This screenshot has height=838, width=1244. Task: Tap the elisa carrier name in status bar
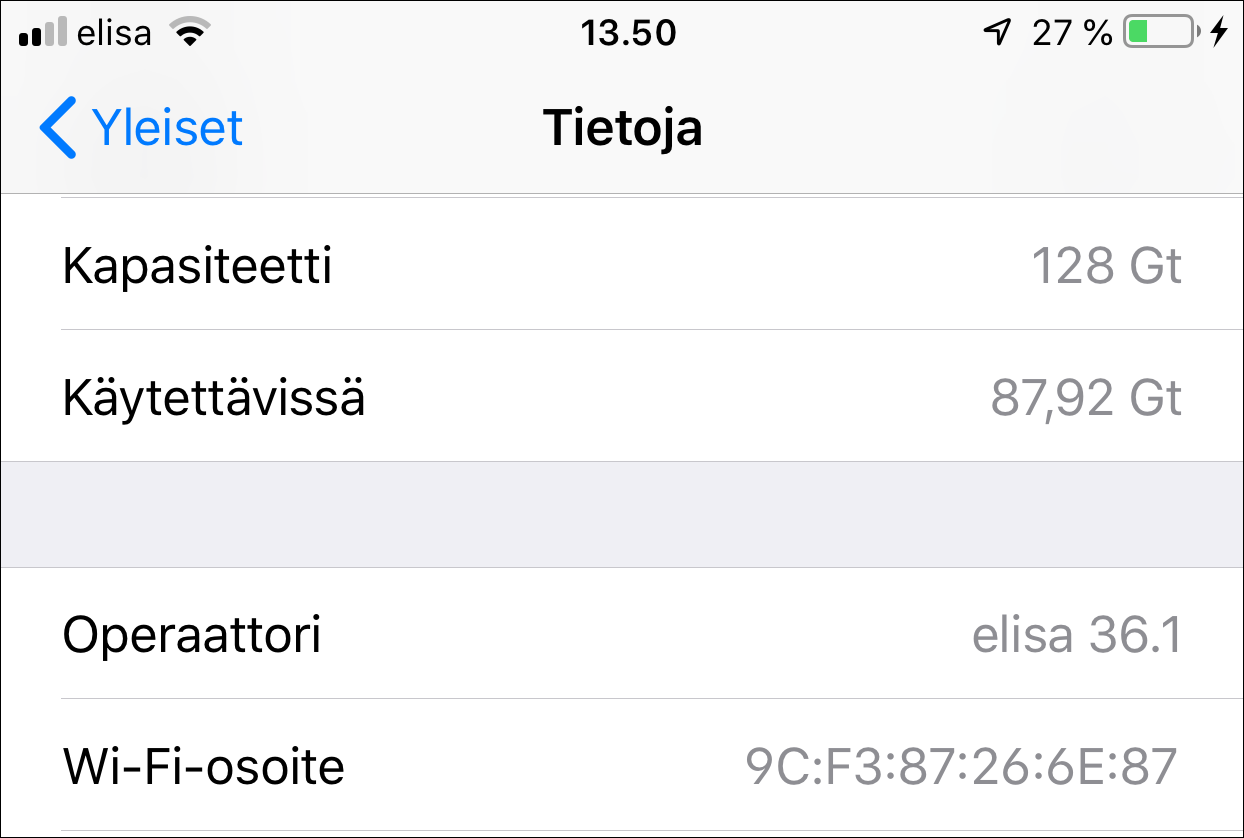113,32
